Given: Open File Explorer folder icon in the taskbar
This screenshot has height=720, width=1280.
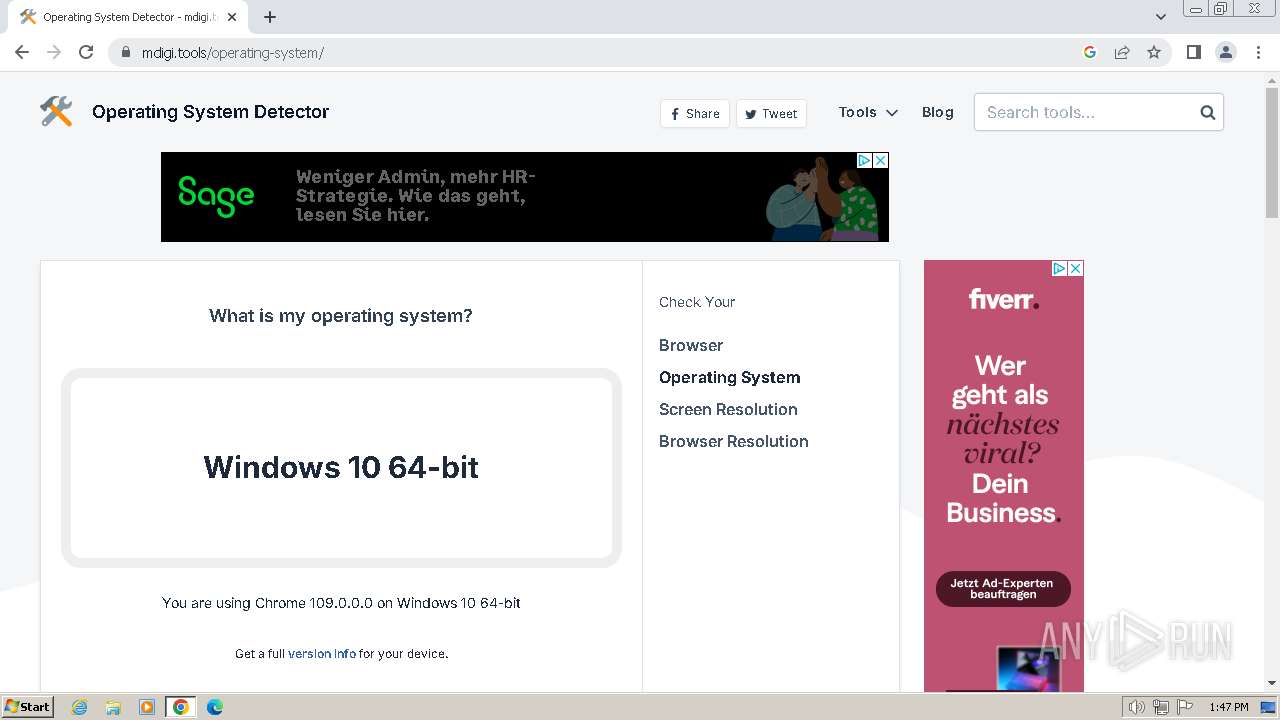Looking at the screenshot, I should click(113, 707).
